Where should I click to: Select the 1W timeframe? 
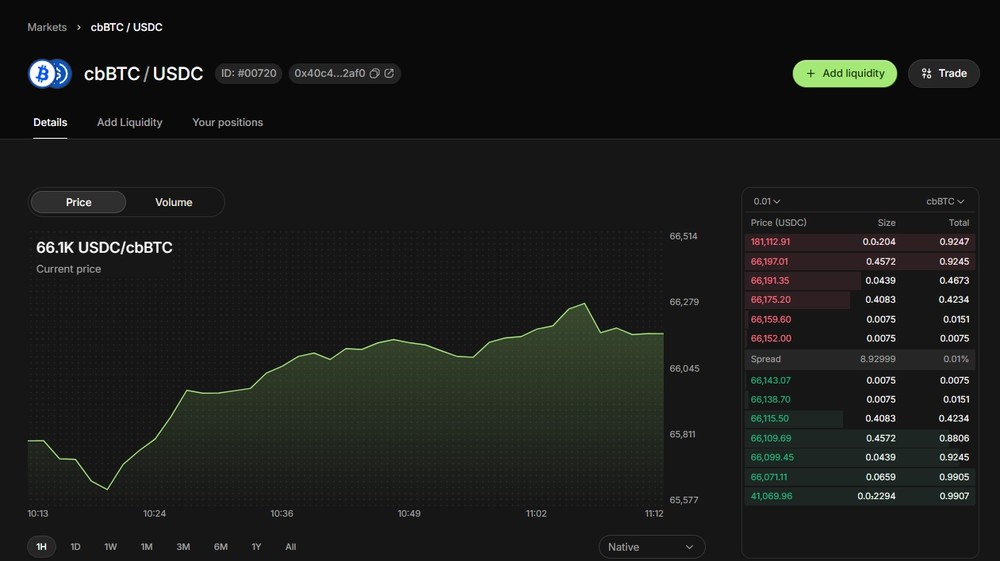[110, 546]
